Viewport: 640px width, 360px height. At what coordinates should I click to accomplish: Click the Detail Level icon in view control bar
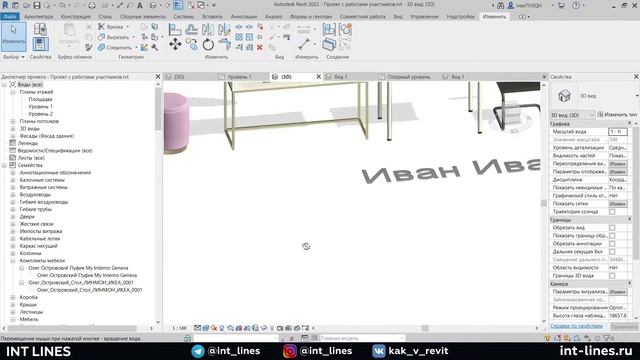pos(198,328)
